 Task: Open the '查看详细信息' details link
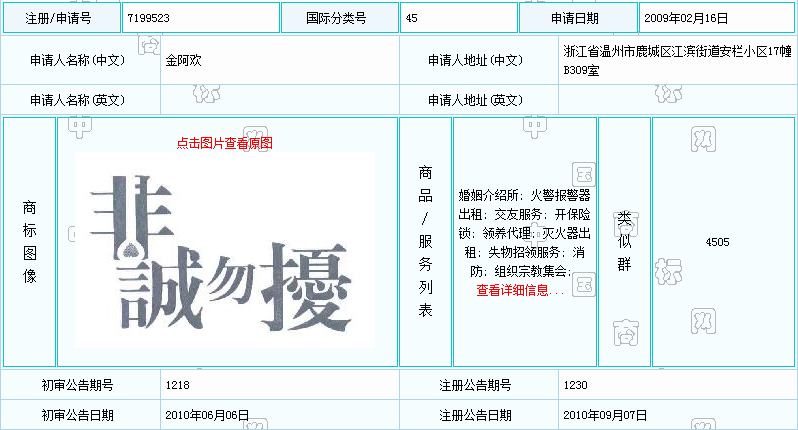pos(512,290)
